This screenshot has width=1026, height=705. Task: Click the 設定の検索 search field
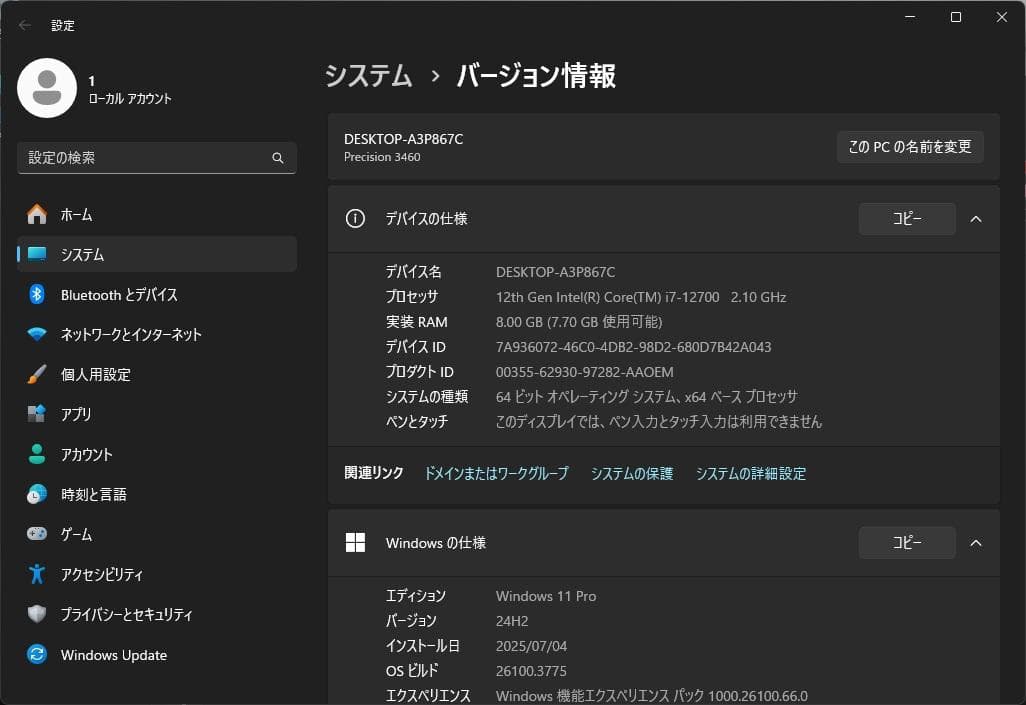156,157
